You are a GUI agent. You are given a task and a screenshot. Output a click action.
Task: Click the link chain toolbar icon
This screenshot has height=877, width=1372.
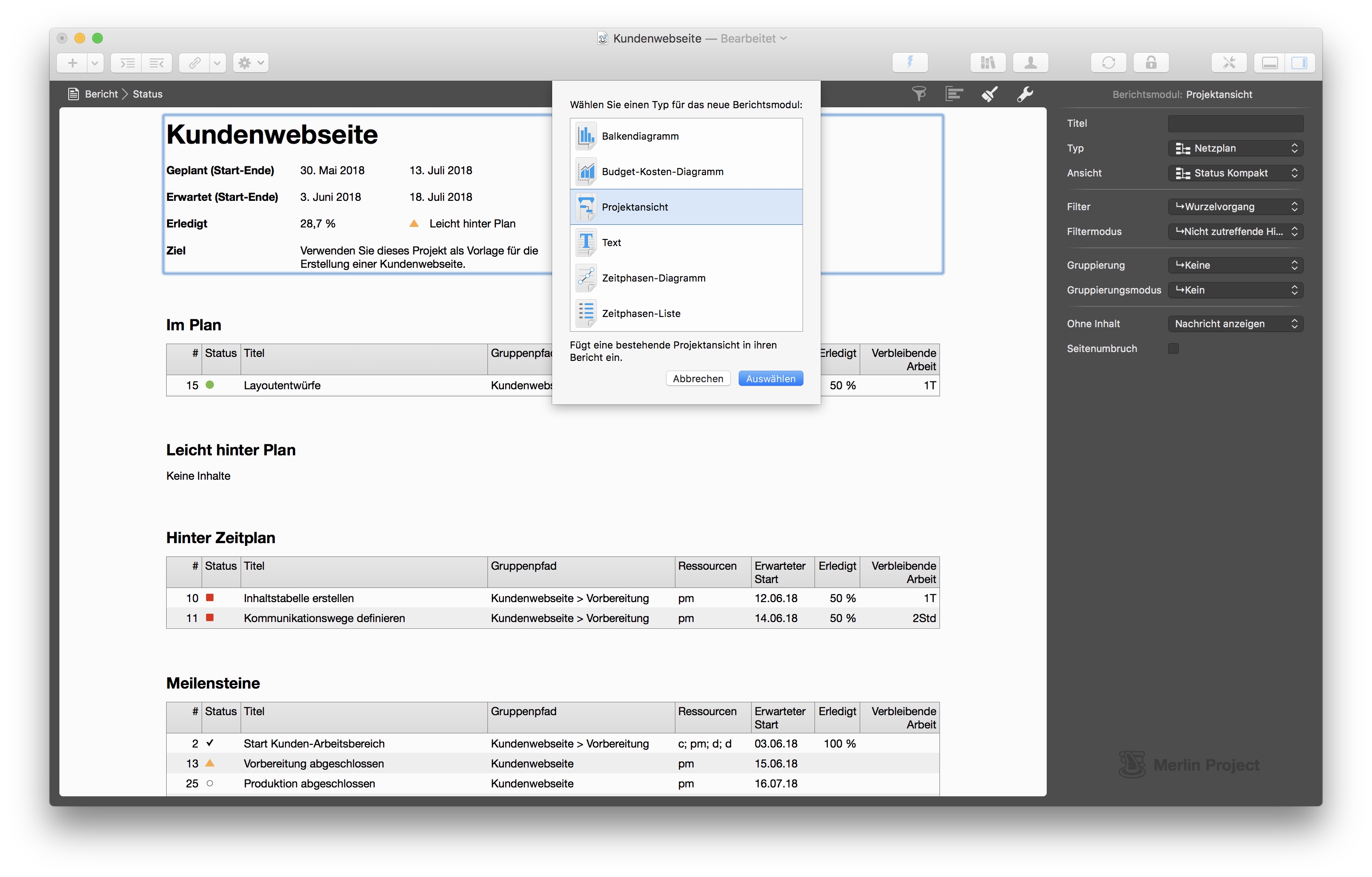(194, 63)
